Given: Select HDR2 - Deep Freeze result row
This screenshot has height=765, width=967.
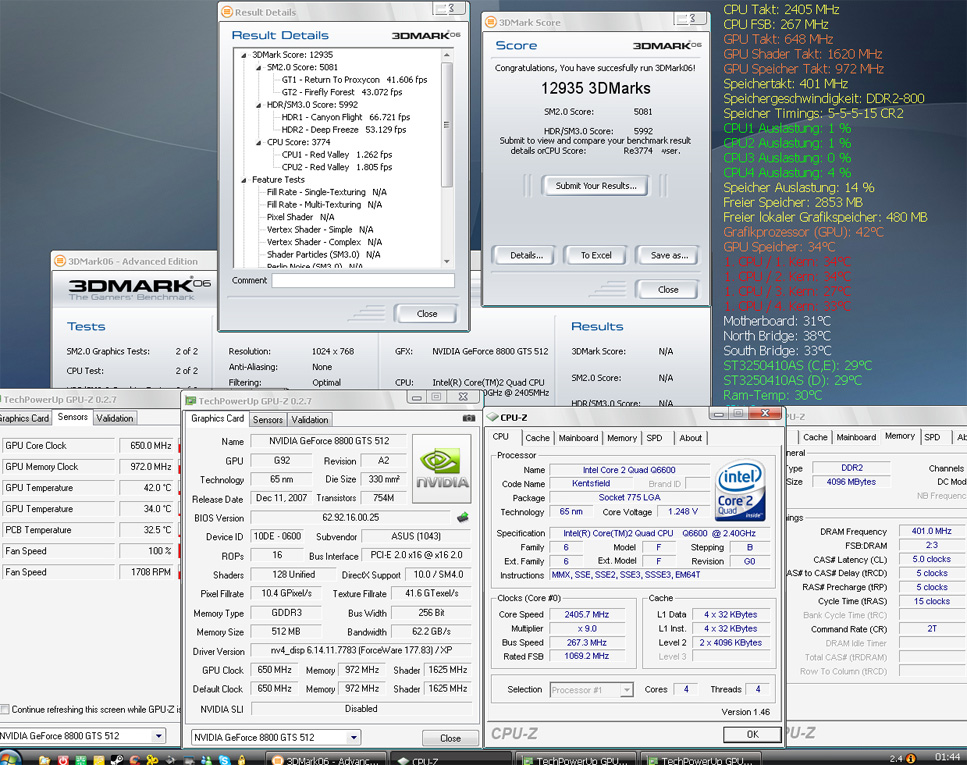Looking at the screenshot, I should 344,130.
